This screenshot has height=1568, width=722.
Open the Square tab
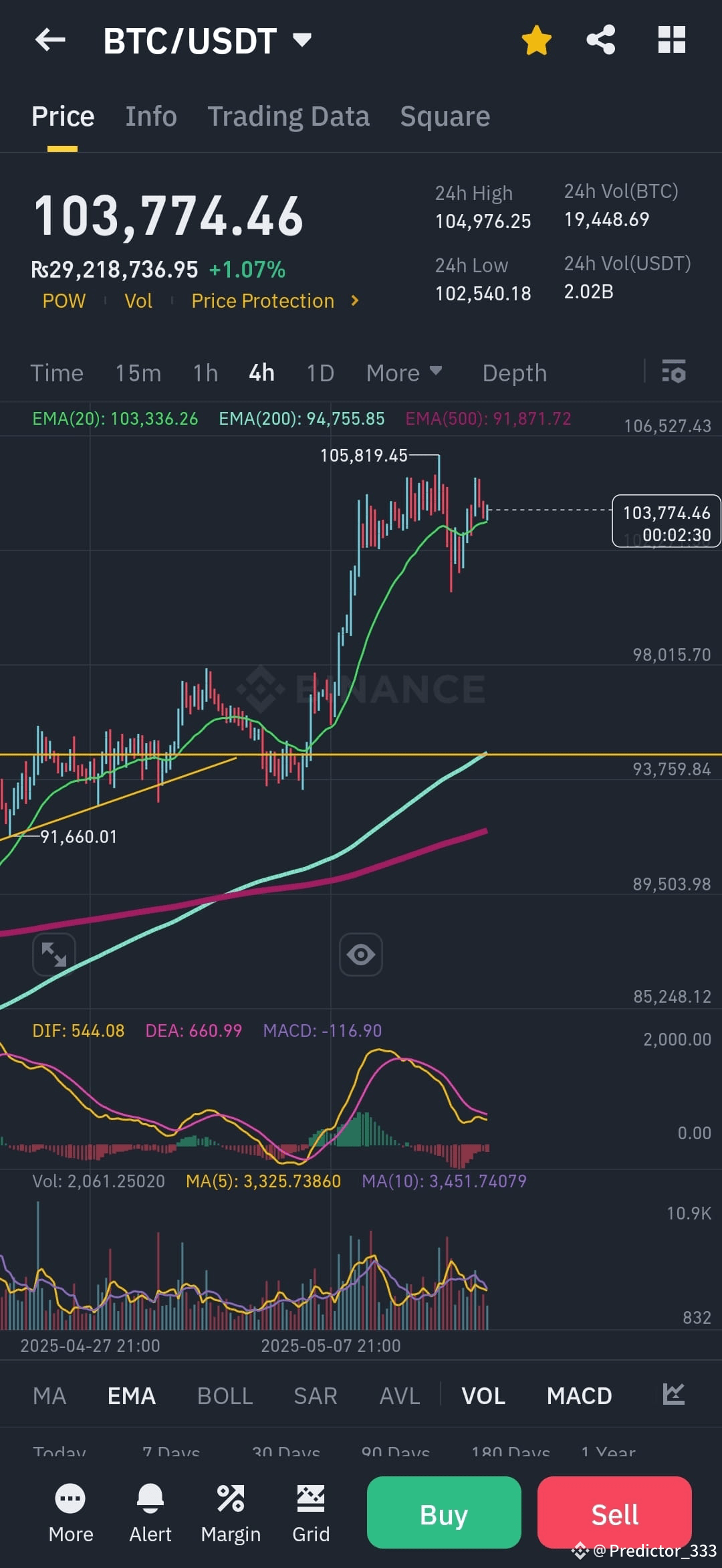pos(445,116)
